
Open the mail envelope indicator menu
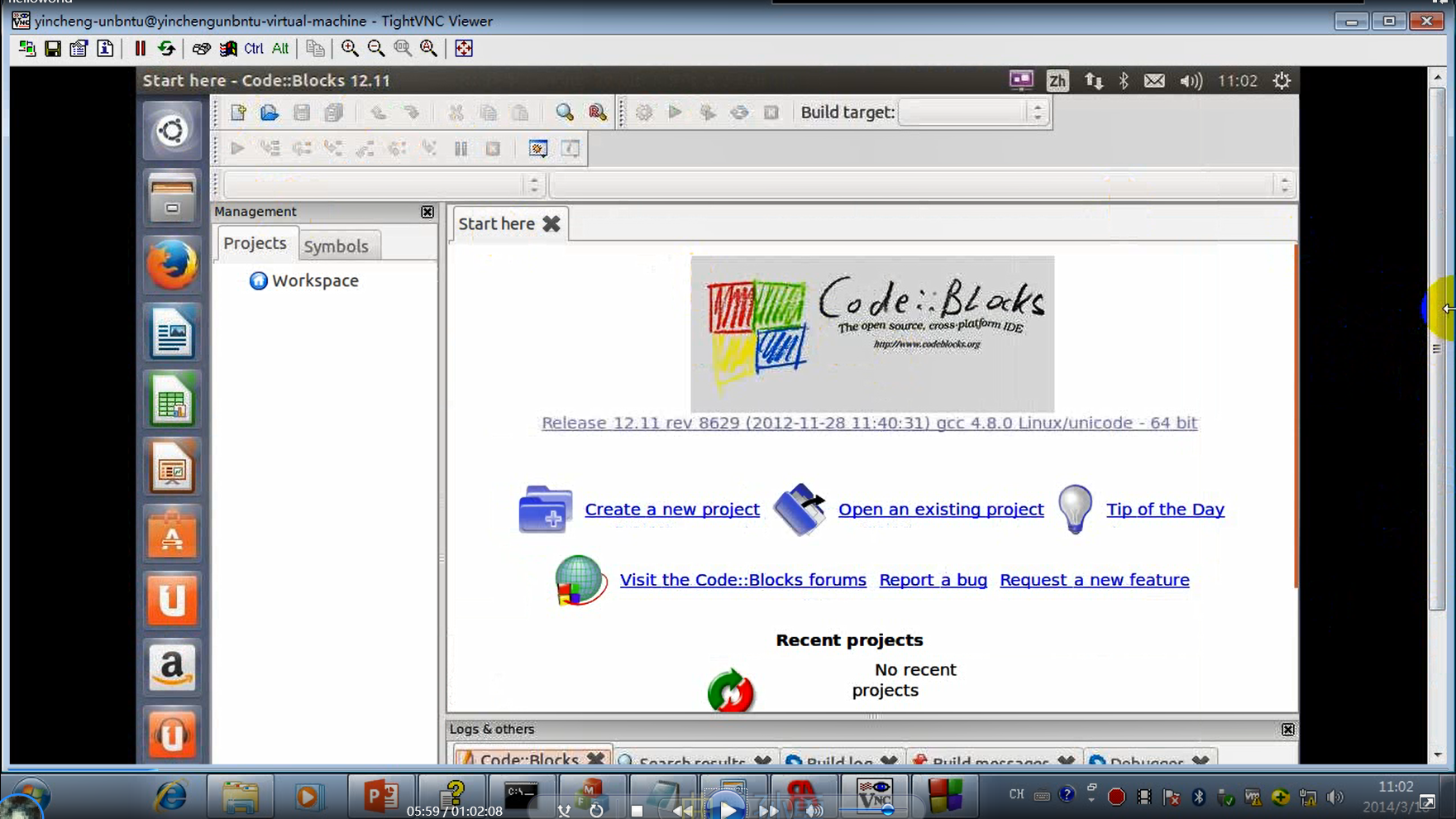1154,81
